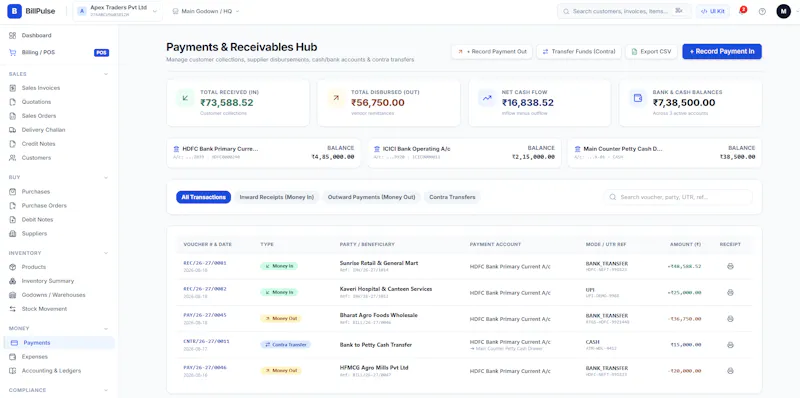Click the Export CSV button

pos(651,52)
